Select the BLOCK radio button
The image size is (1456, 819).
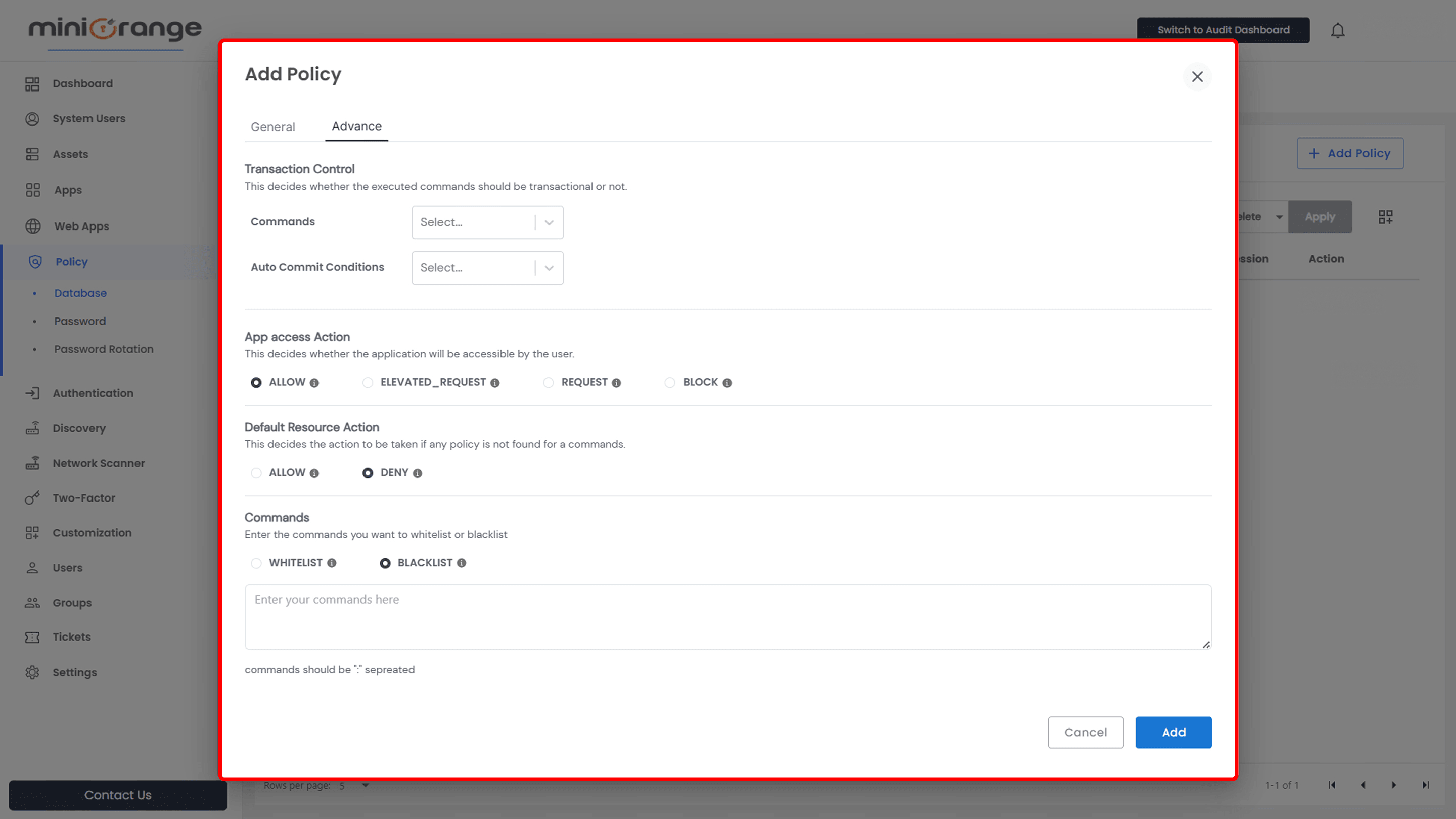[x=670, y=383]
